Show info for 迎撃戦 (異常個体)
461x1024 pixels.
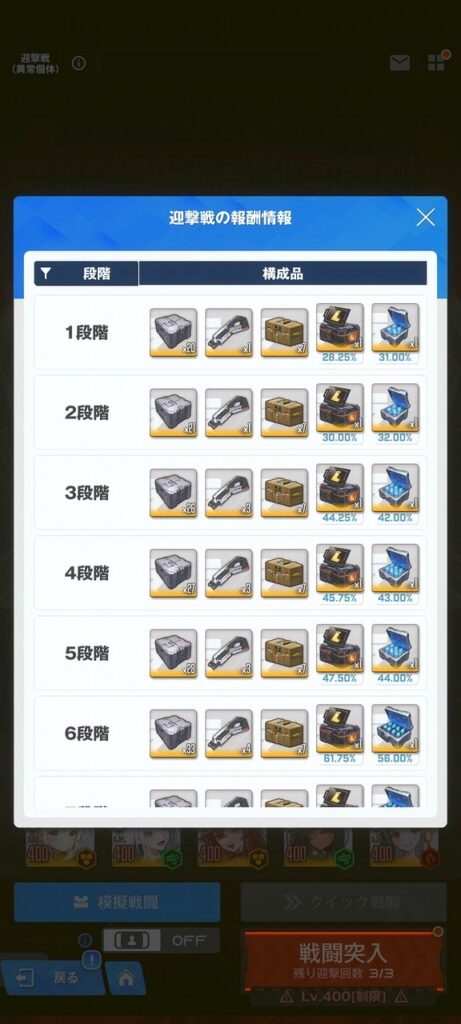pos(79,63)
